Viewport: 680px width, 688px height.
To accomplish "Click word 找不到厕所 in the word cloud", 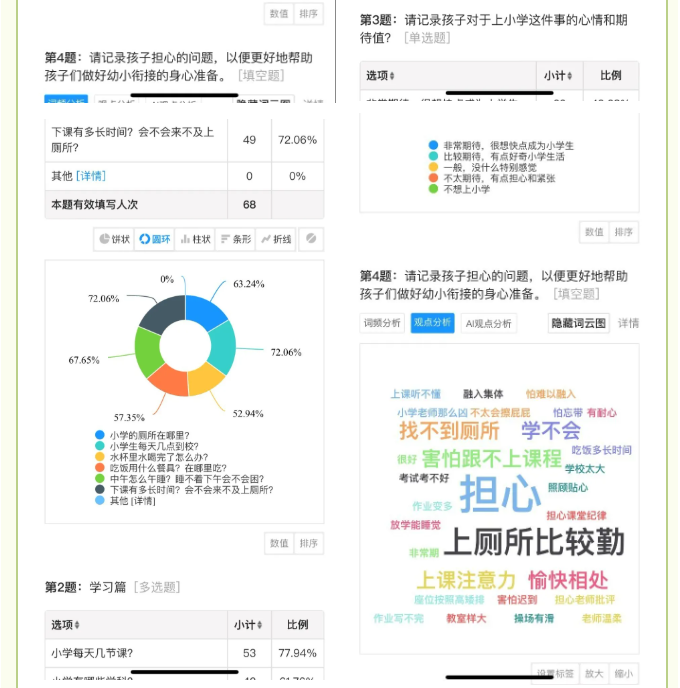I will (x=449, y=430).
